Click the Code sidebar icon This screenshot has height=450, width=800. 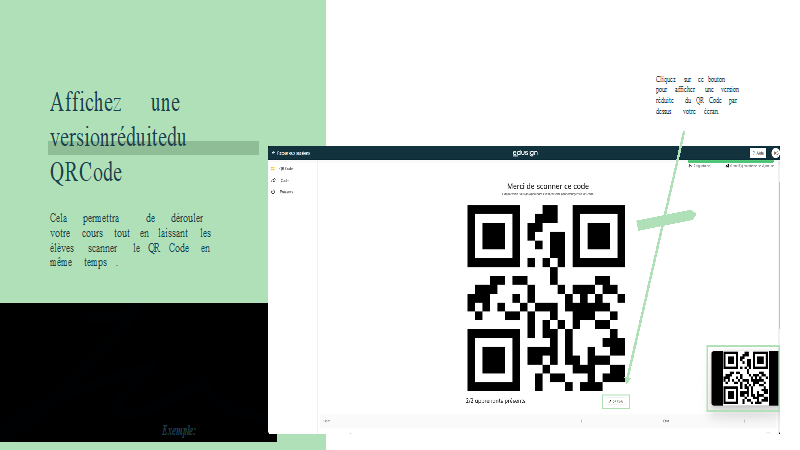(273, 180)
